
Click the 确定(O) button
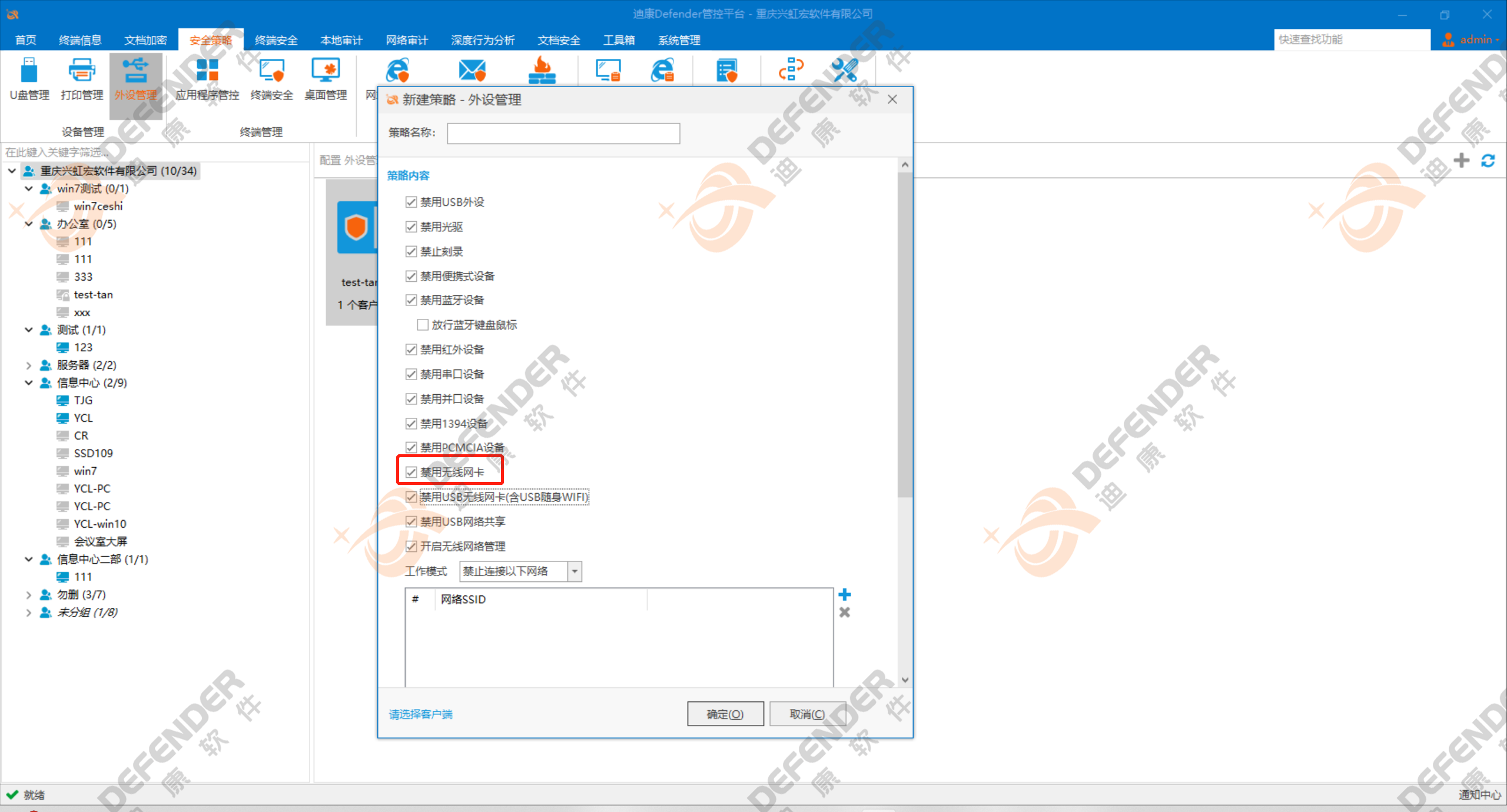click(x=725, y=714)
